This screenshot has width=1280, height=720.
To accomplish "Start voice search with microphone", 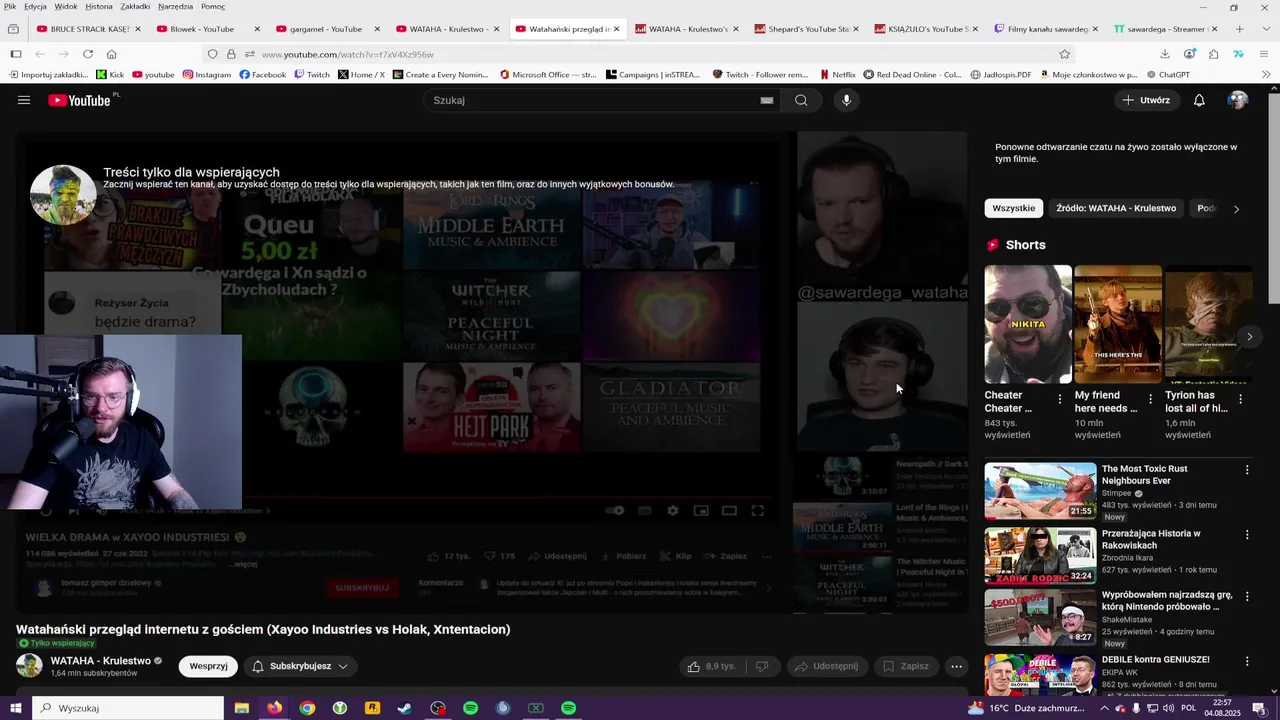I will [x=846, y=100].
